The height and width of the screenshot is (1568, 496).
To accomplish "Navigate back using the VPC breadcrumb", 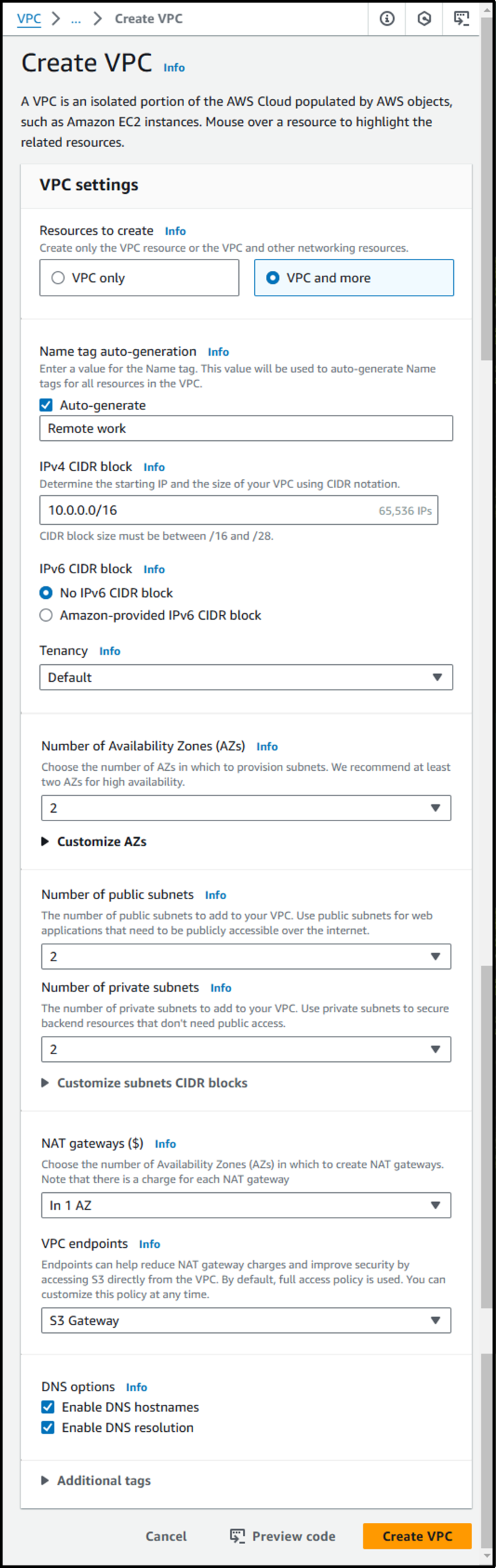I will [28, 19].
